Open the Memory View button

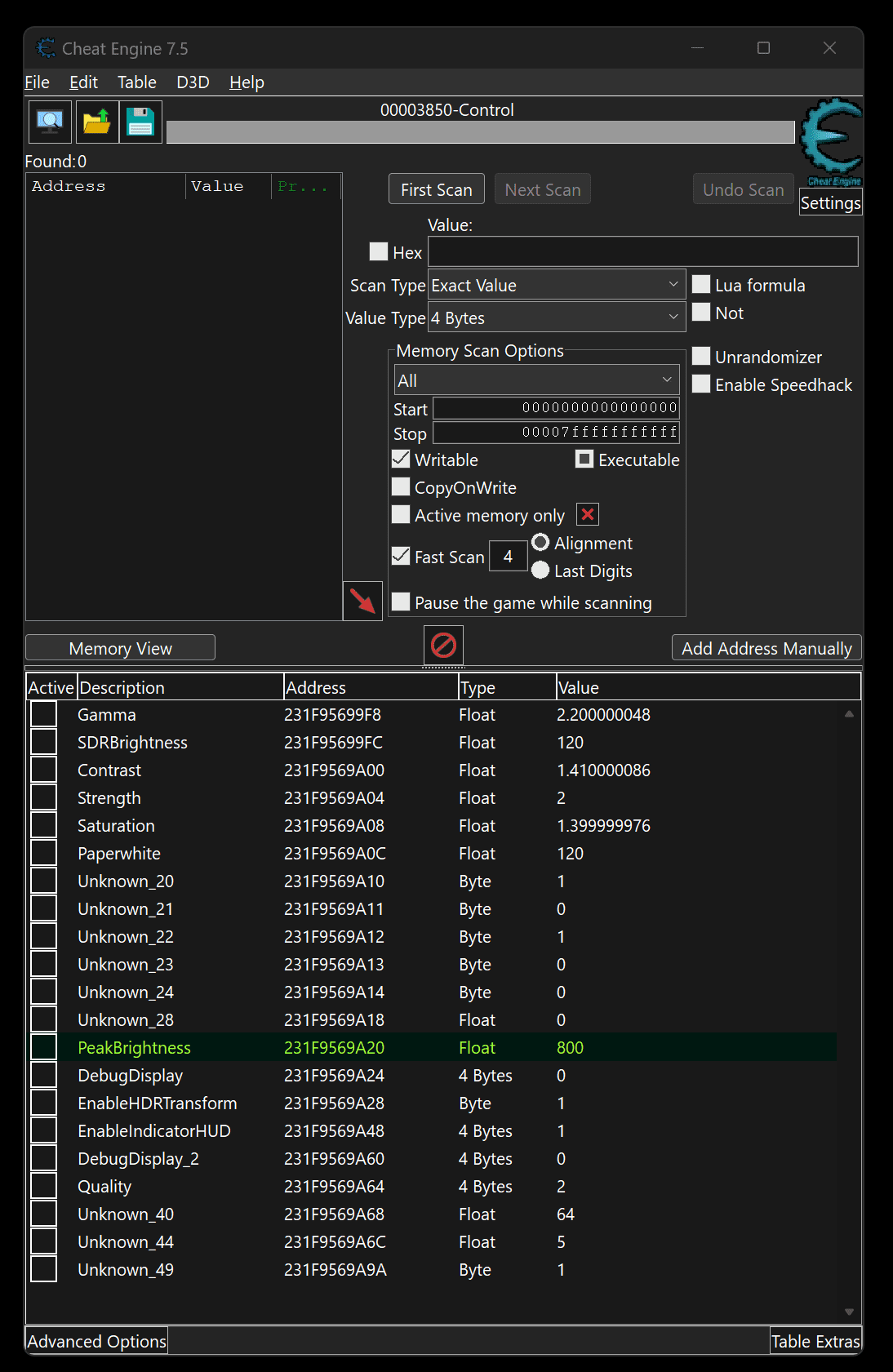pos(121,648)
